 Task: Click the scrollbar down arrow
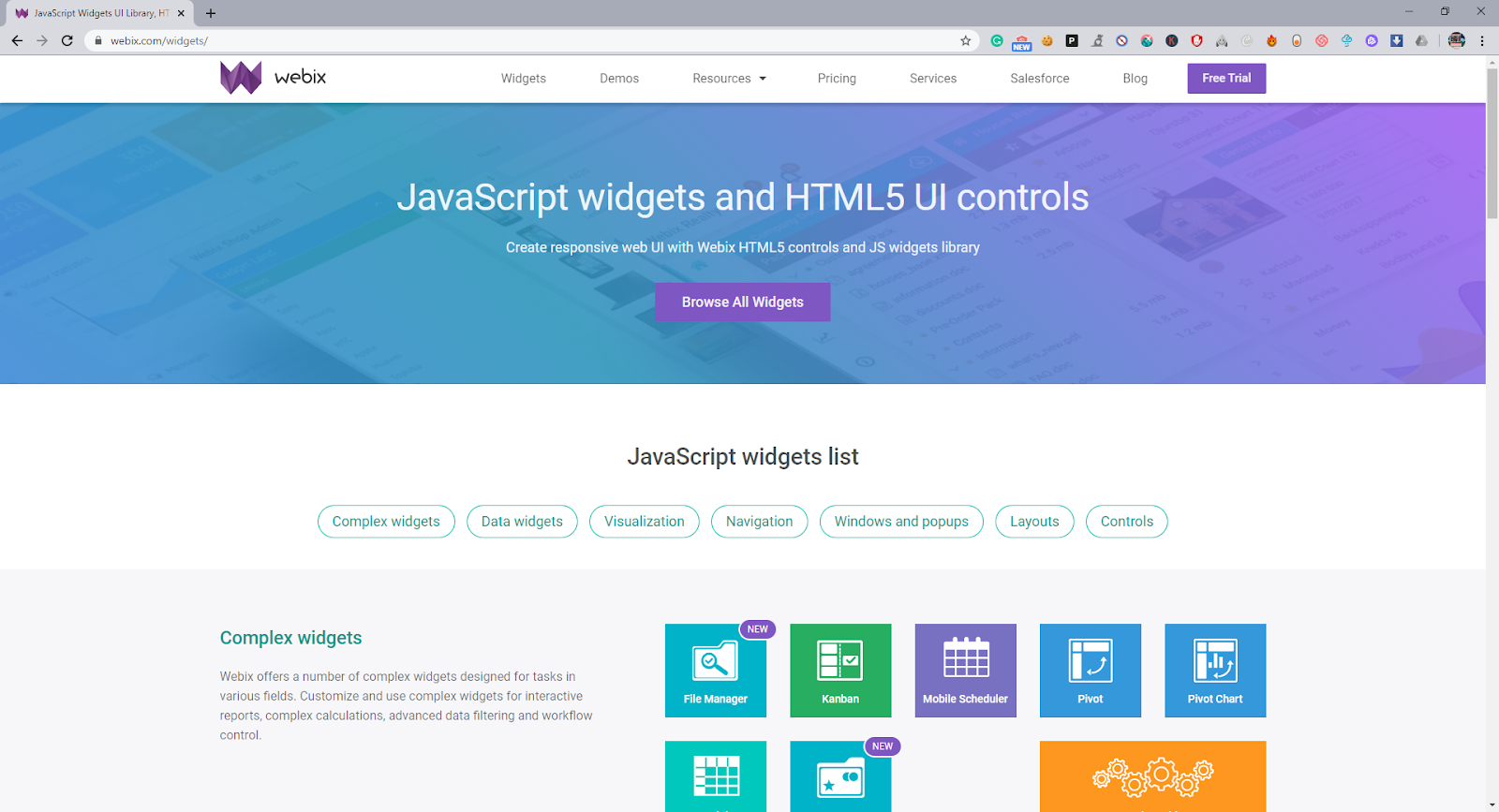coord(1492,805)
